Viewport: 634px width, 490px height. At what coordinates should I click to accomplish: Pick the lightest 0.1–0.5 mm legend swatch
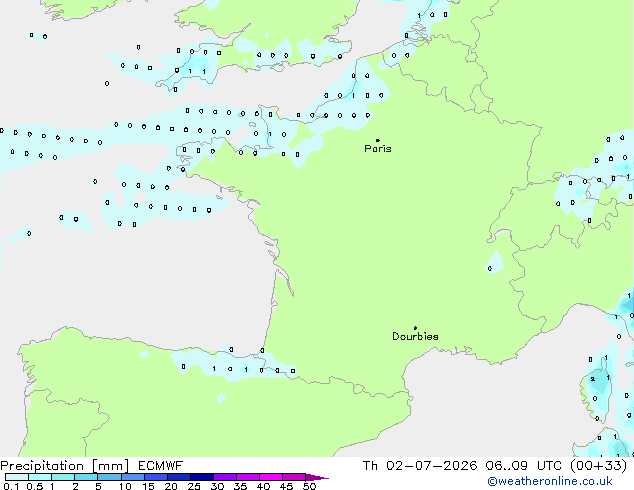pyautogui.click(x=17, y=477)
